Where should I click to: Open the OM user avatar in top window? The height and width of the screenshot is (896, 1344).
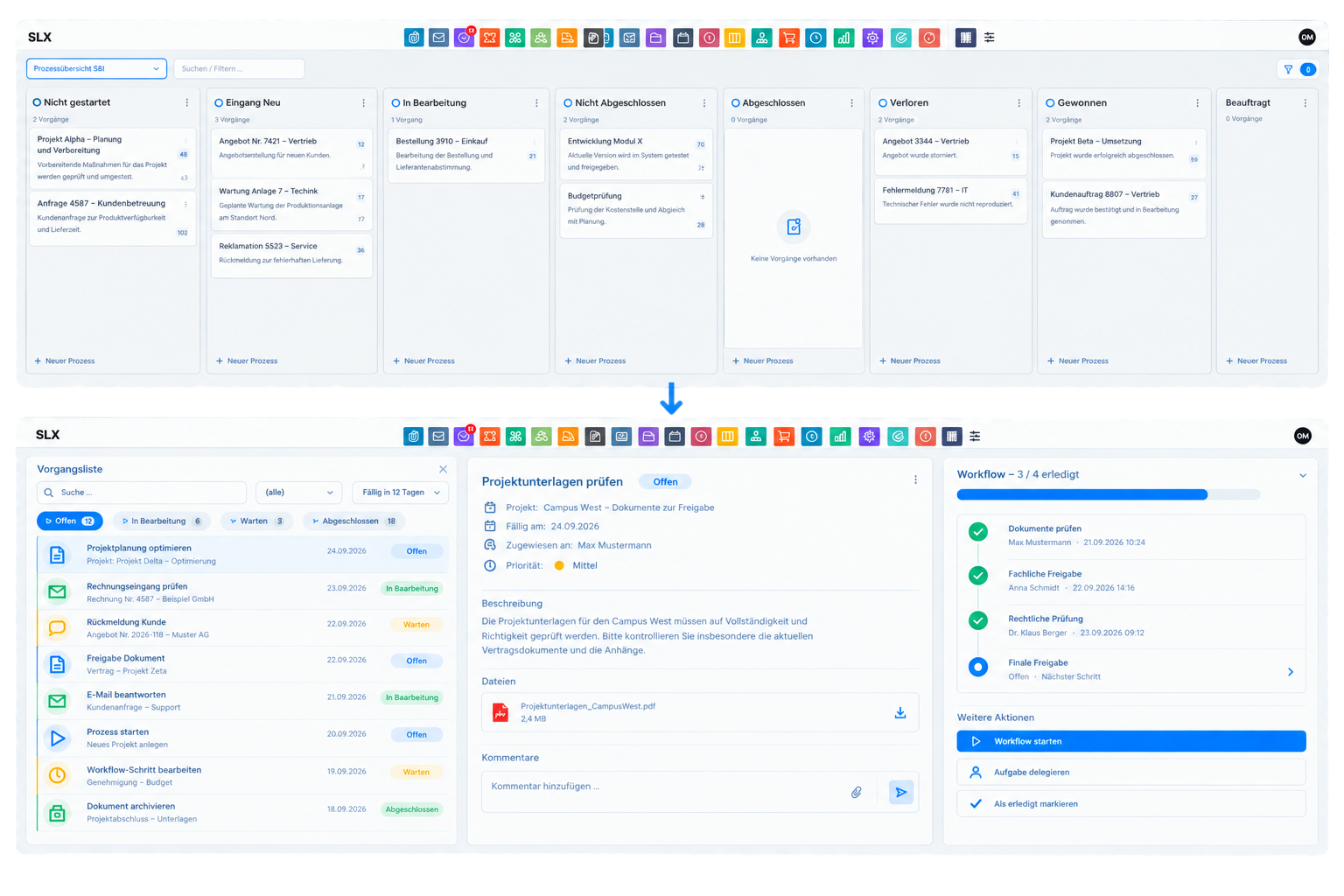[1307, 37]
